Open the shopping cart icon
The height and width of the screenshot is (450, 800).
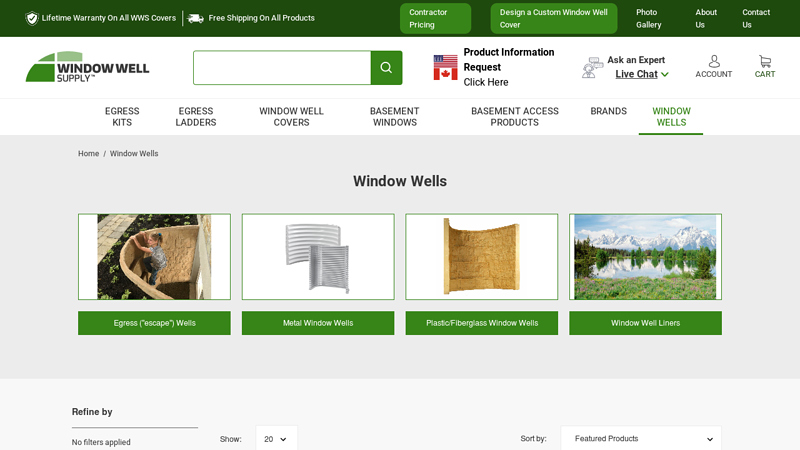tap(765, 62)
